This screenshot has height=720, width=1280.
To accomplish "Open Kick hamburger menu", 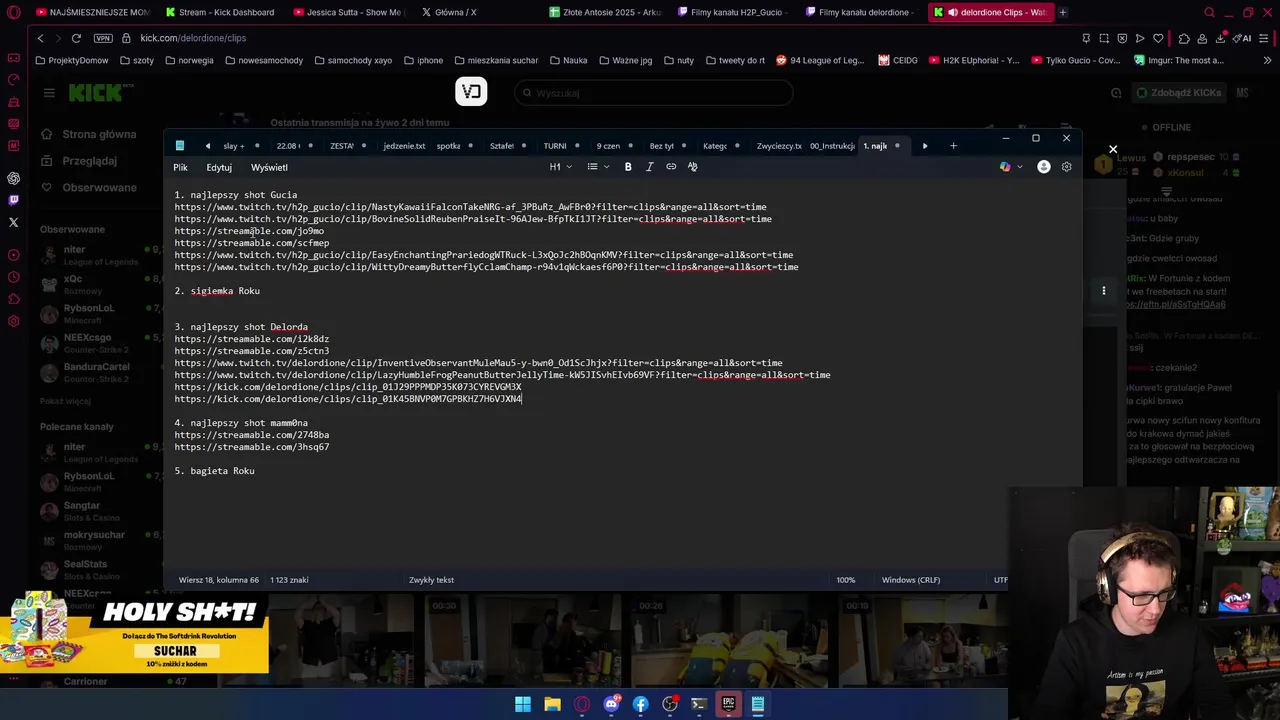I will pos(49,93).
